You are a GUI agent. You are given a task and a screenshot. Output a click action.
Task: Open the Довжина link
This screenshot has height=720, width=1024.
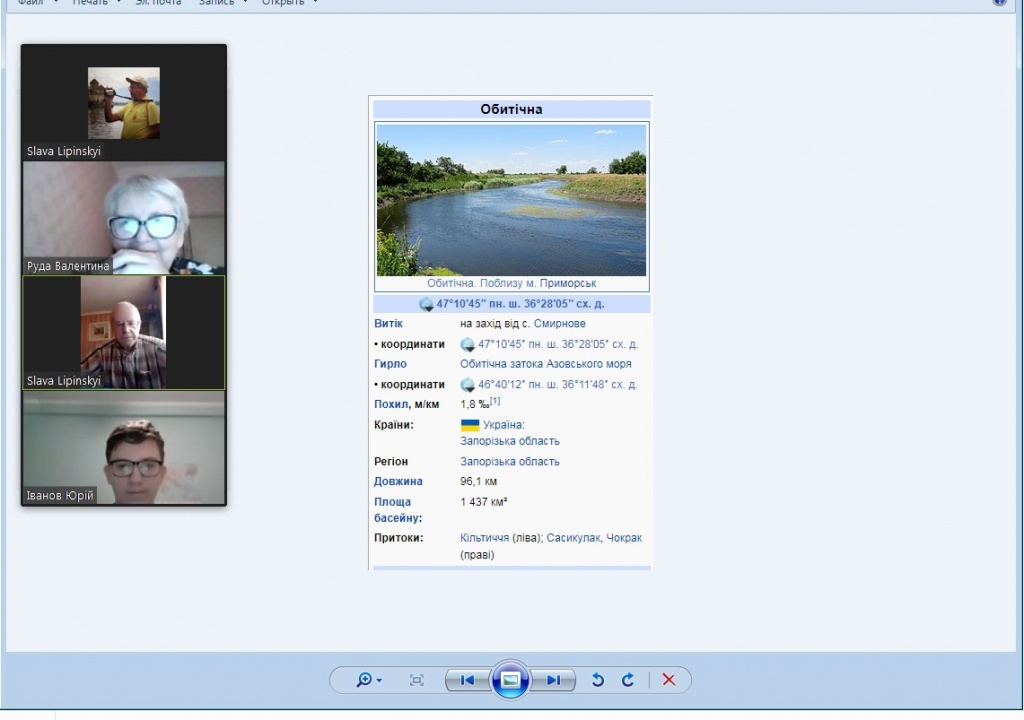point(398,482)
